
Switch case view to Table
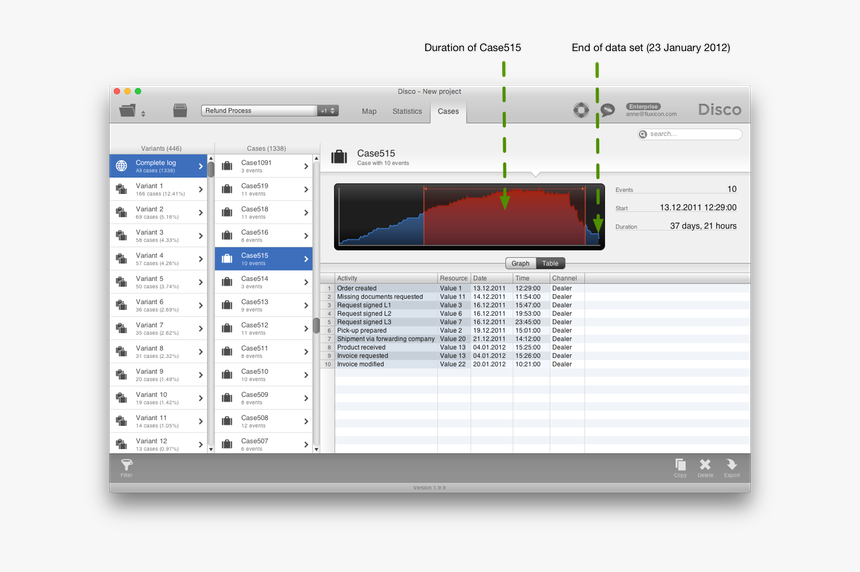[x=551, y=263]
